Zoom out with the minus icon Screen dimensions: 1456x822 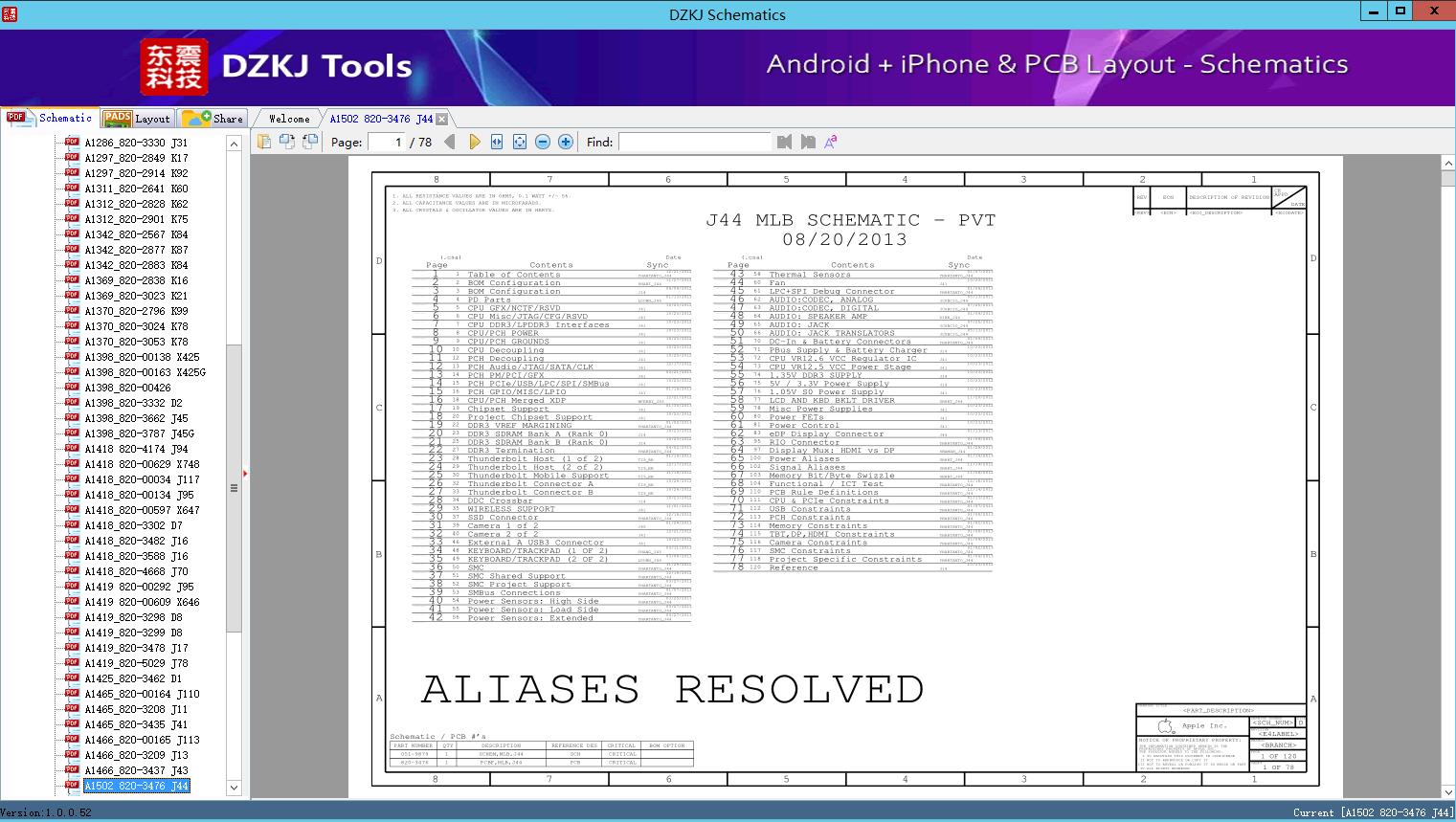tap(543, 142)
